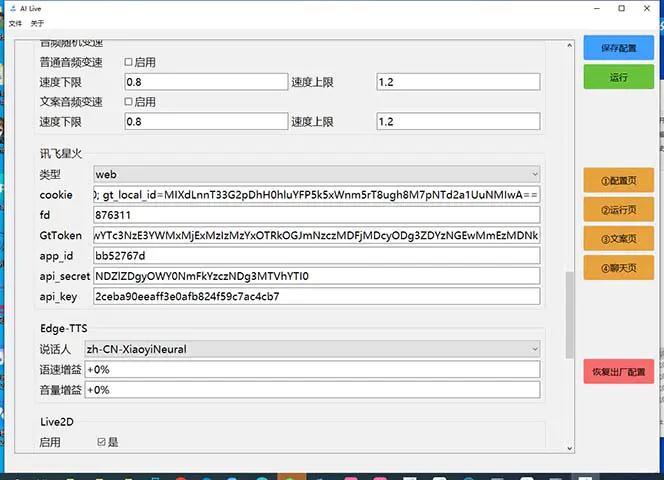The height and width of the screenshot is (480, 664).
Task: Open the 关于 (About) menu
Action: [37, 23]
